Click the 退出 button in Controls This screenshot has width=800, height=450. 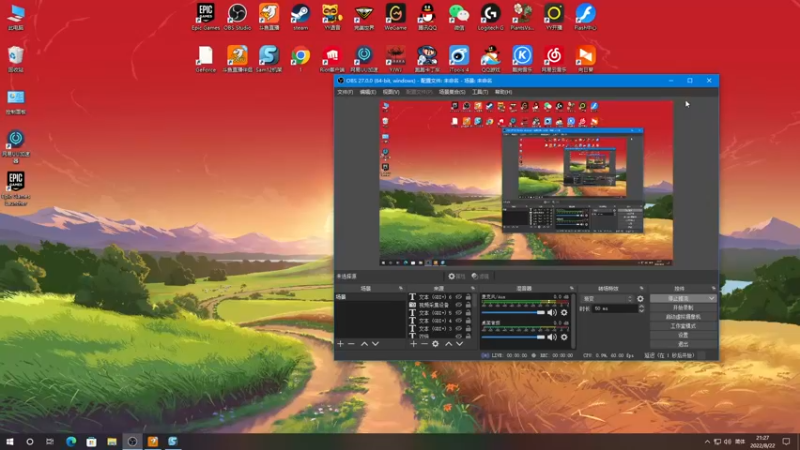683,344
